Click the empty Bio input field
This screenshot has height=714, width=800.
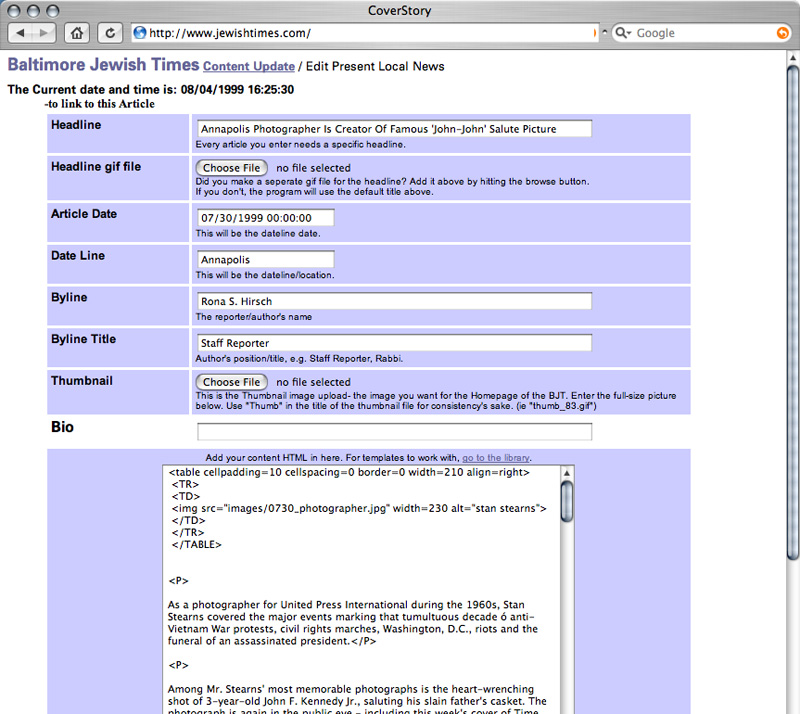(394, 432)
